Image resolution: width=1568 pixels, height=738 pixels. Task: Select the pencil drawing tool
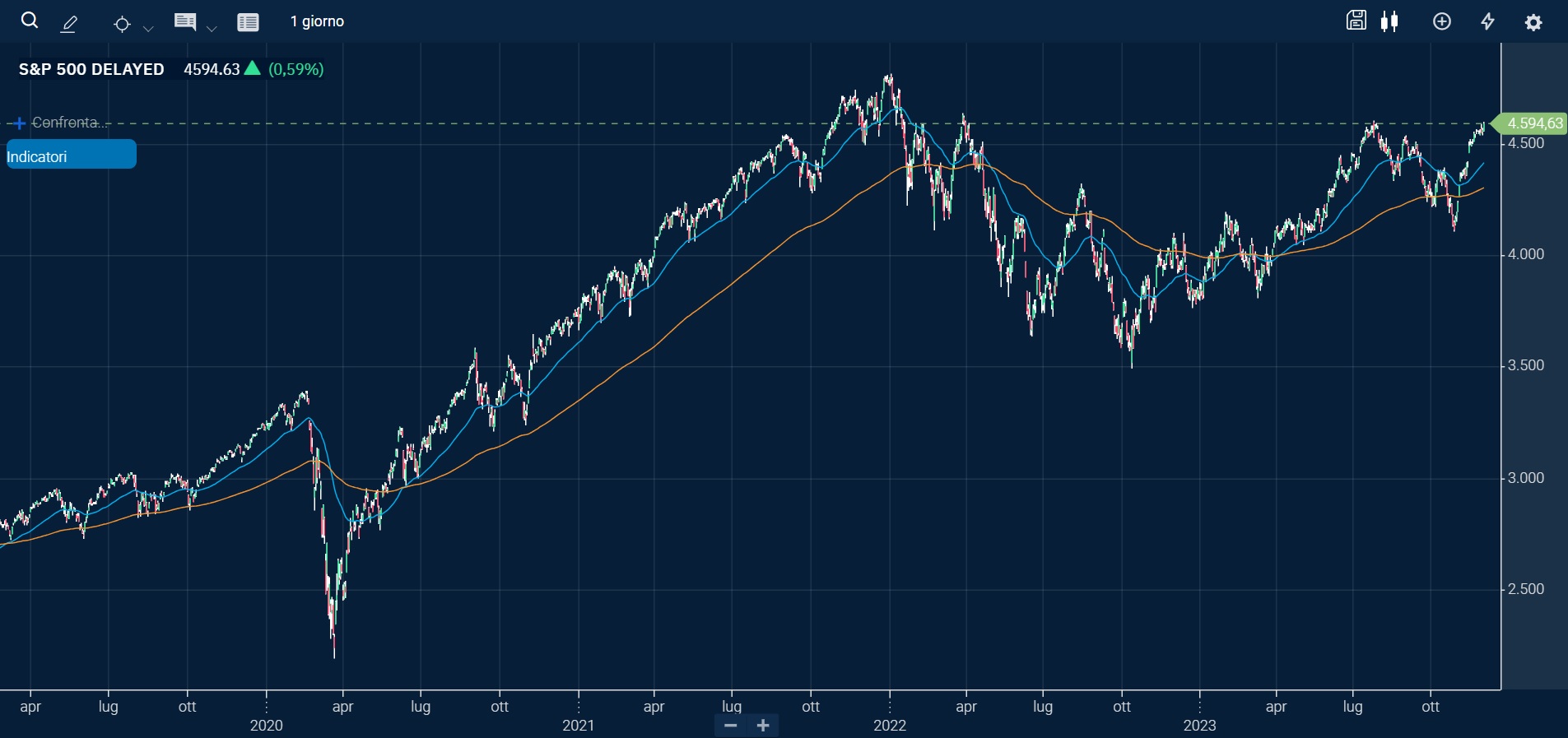tap(70, 24)
